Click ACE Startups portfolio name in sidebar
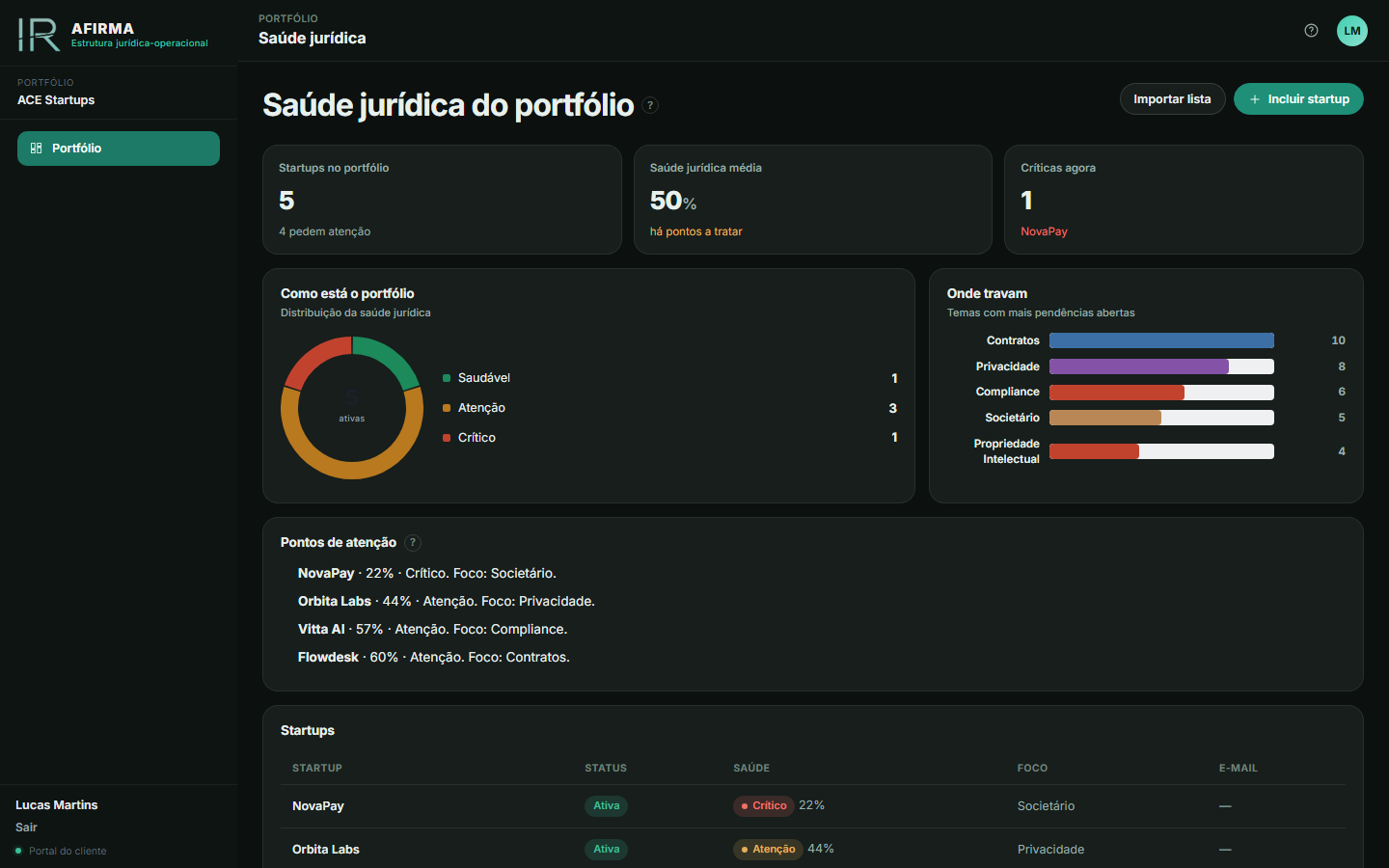The image size is (1389, 868). click(56, 100)
